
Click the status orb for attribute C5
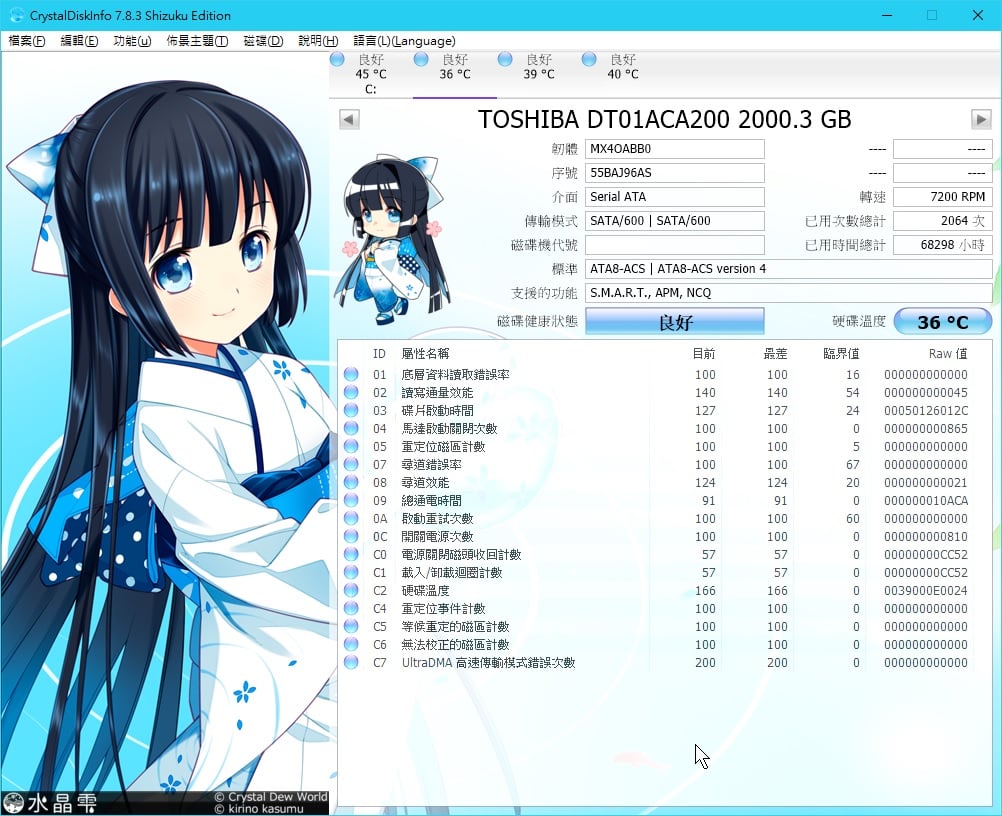351,626
